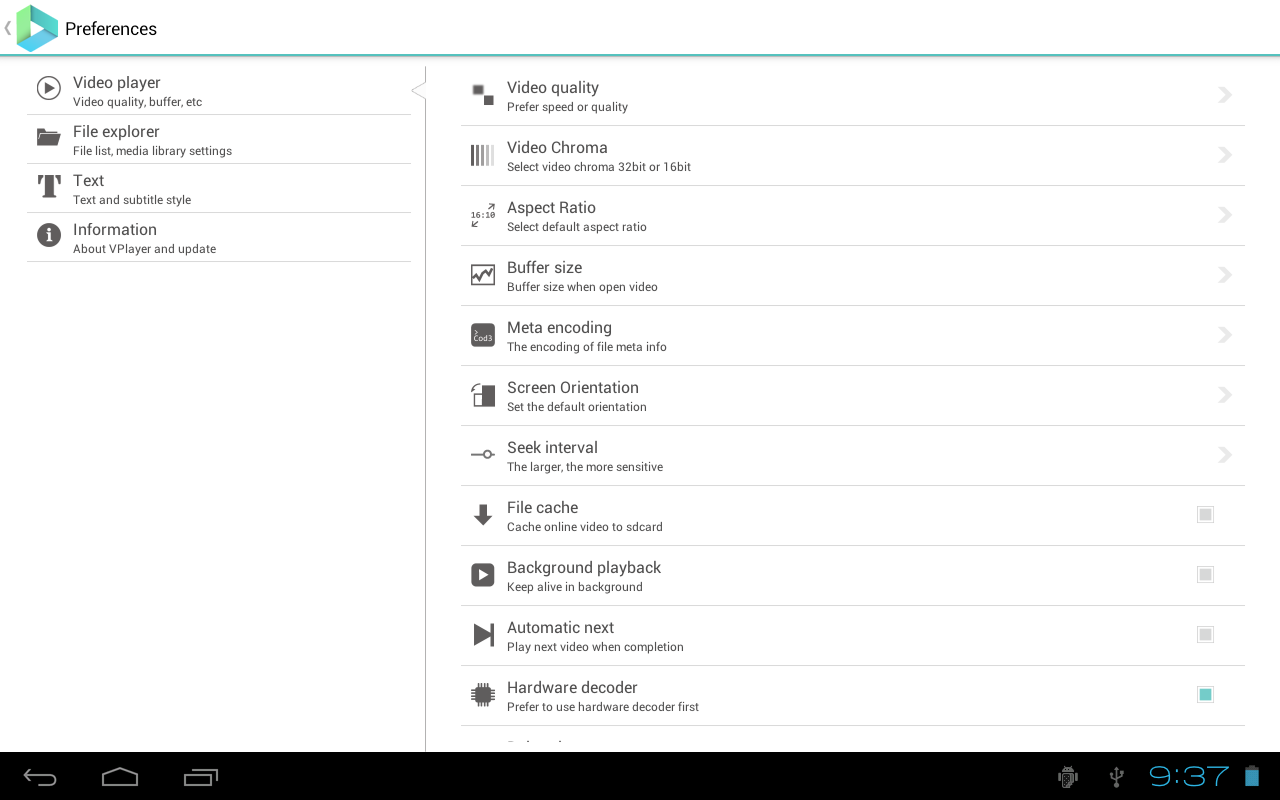This screenshot has height=800, width=1280.
Task: Click the Automatic next skip icon
Action: (x=482, y=634)
